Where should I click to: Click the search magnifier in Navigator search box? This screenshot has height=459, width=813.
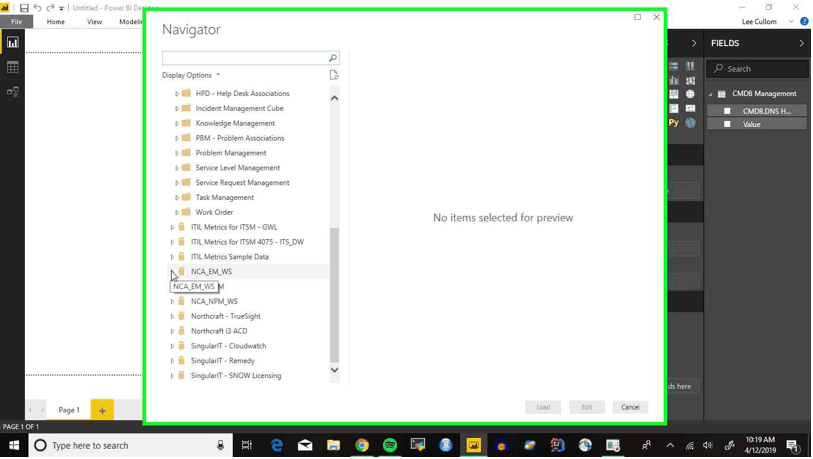click(x=333, y=58)
